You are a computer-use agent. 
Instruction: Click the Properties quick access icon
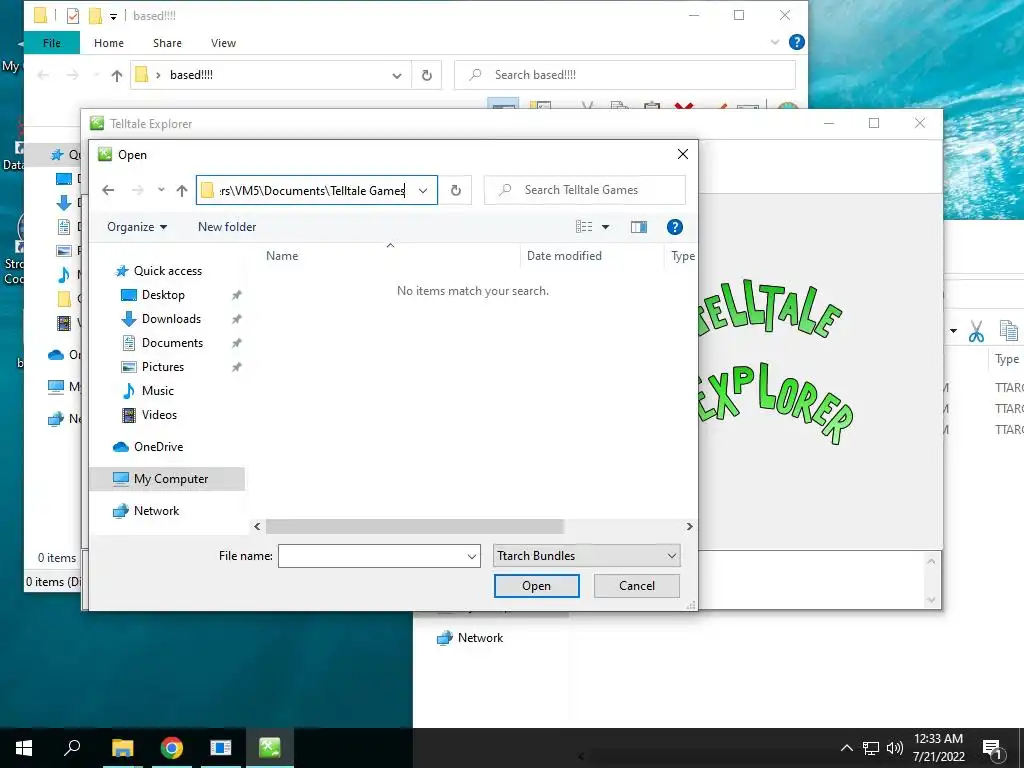click(73, 16)
